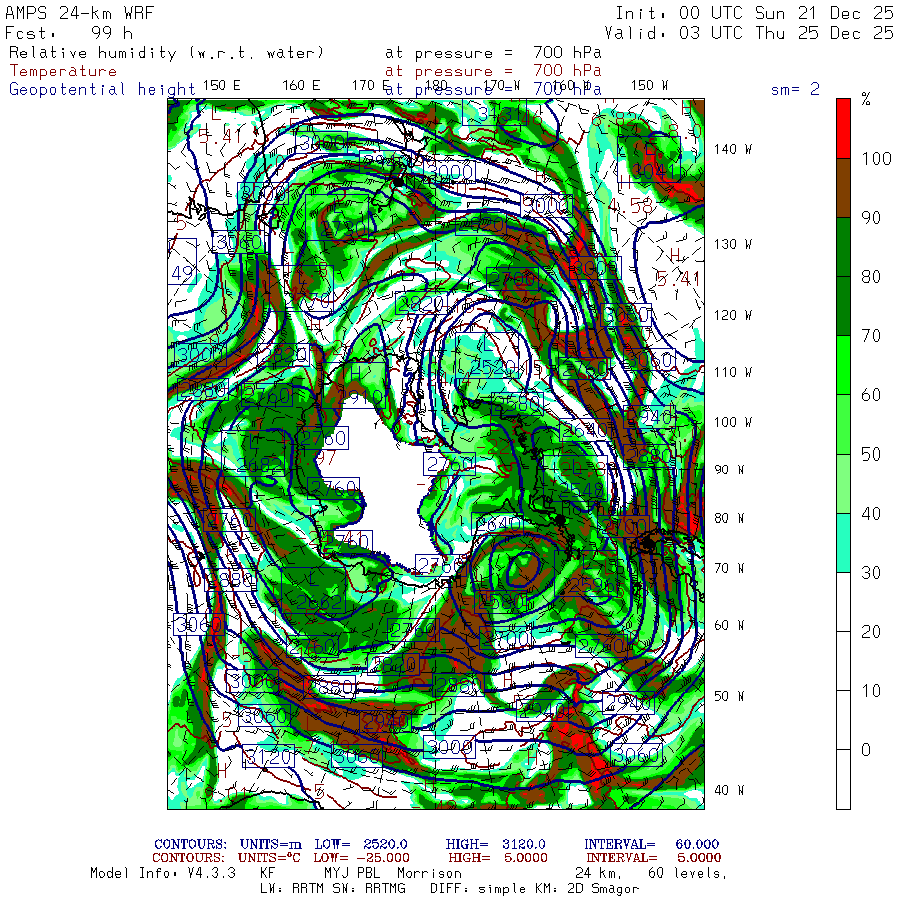Click the '160 E' longitude label

tap(301, 86)
